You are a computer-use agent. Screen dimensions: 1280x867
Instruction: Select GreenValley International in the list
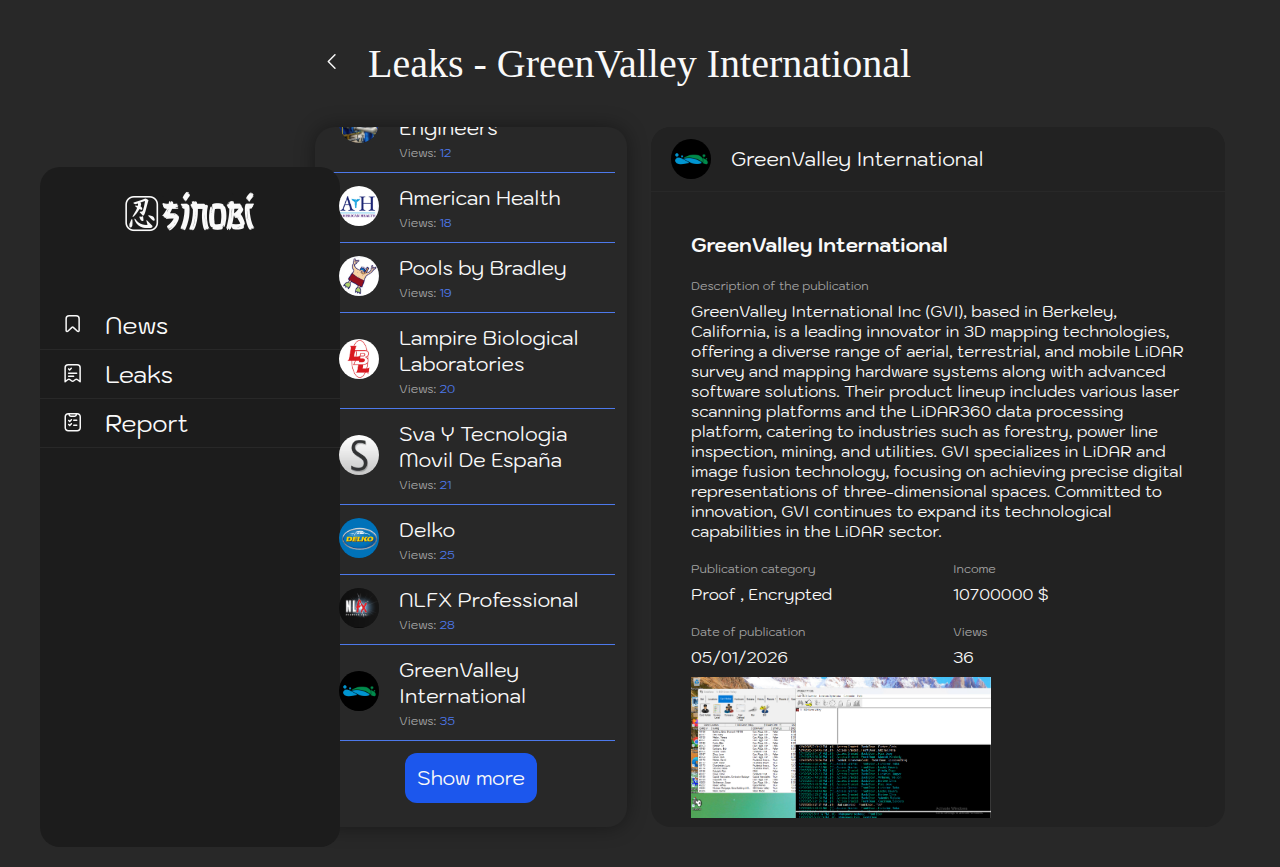point(462,683)
